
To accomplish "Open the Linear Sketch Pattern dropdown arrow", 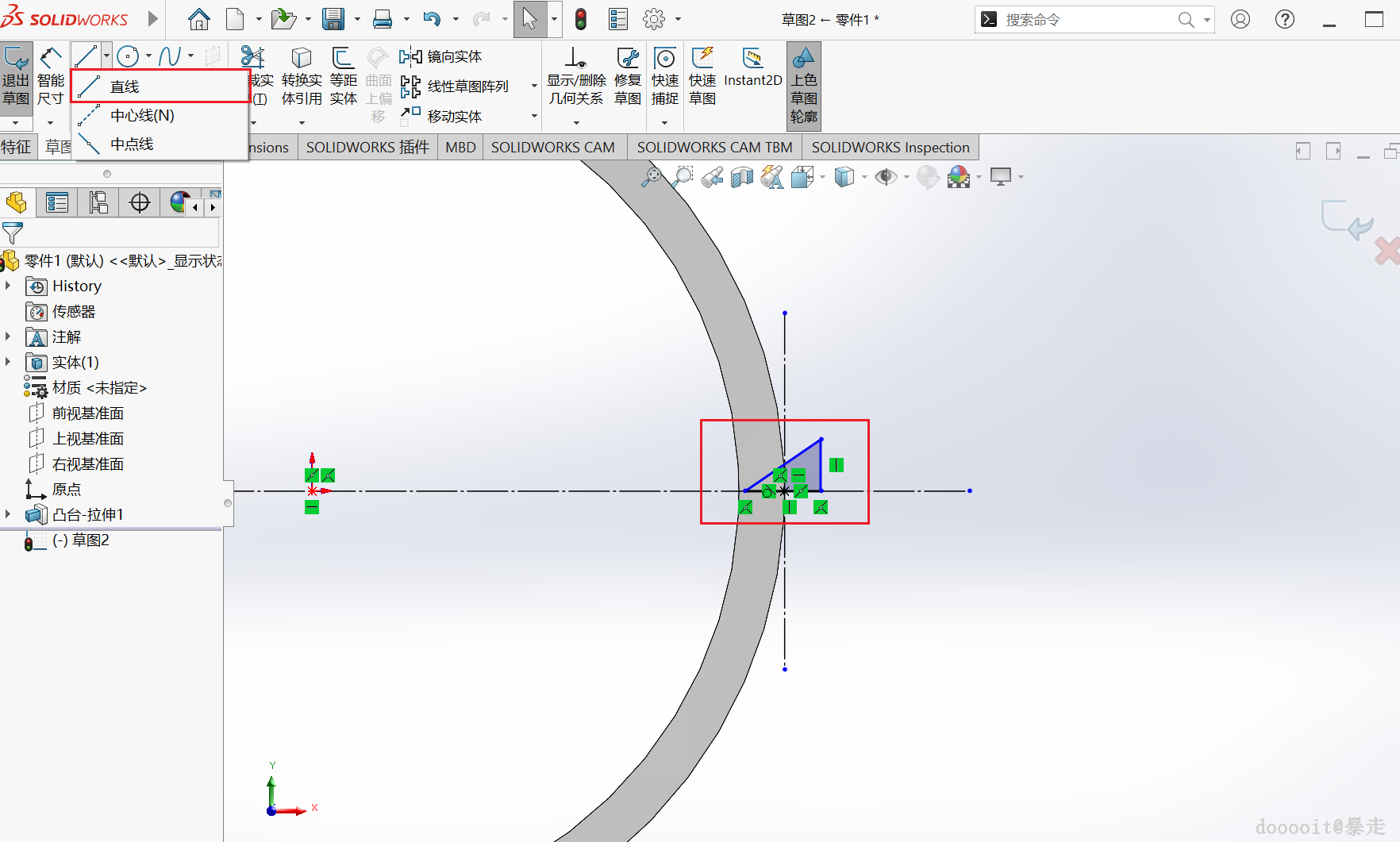I will [x=534, y=86].
